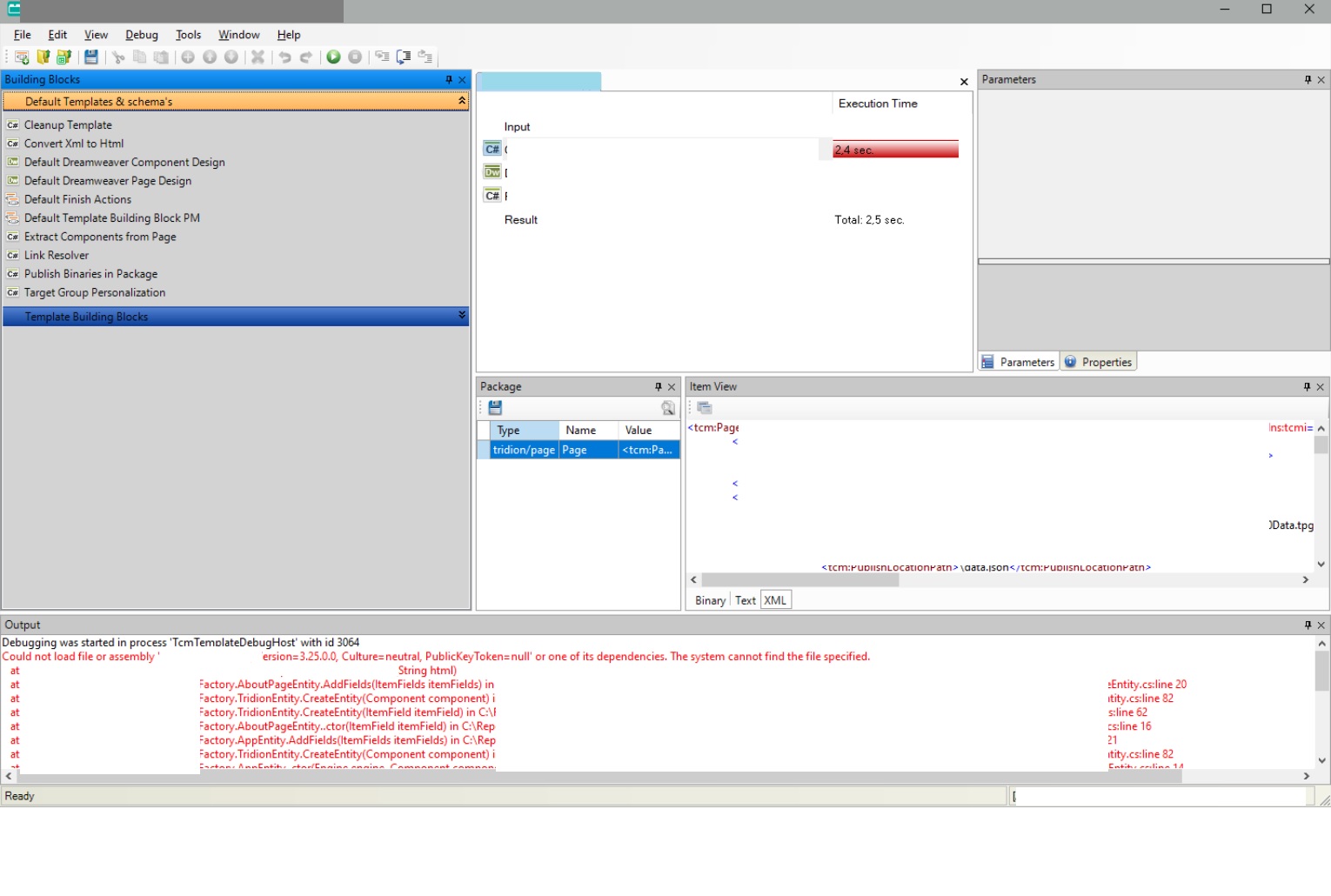Pin the Output panel

tap(1308, 625)
